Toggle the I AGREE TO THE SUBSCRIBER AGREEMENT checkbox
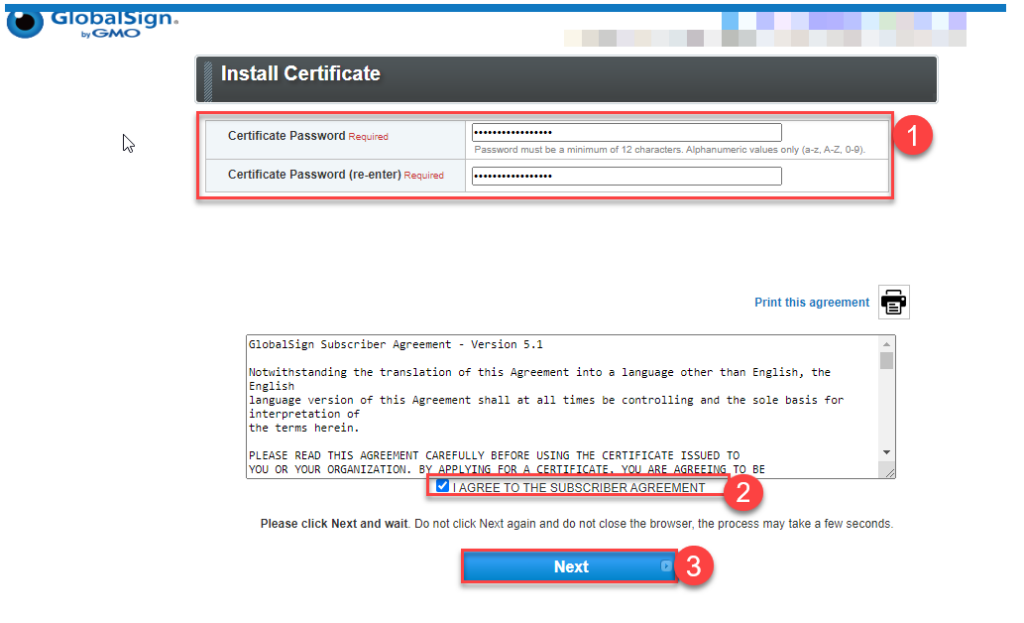Screen dimensions: 1024x623 click(x=441, y=486)
